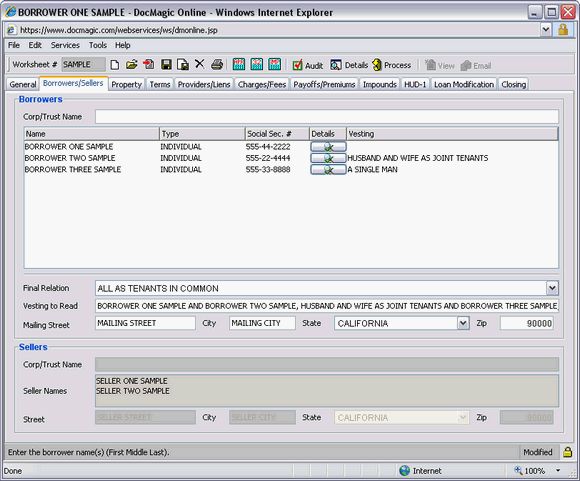
Task: Click the Type column header
Action: click(202, 134)
